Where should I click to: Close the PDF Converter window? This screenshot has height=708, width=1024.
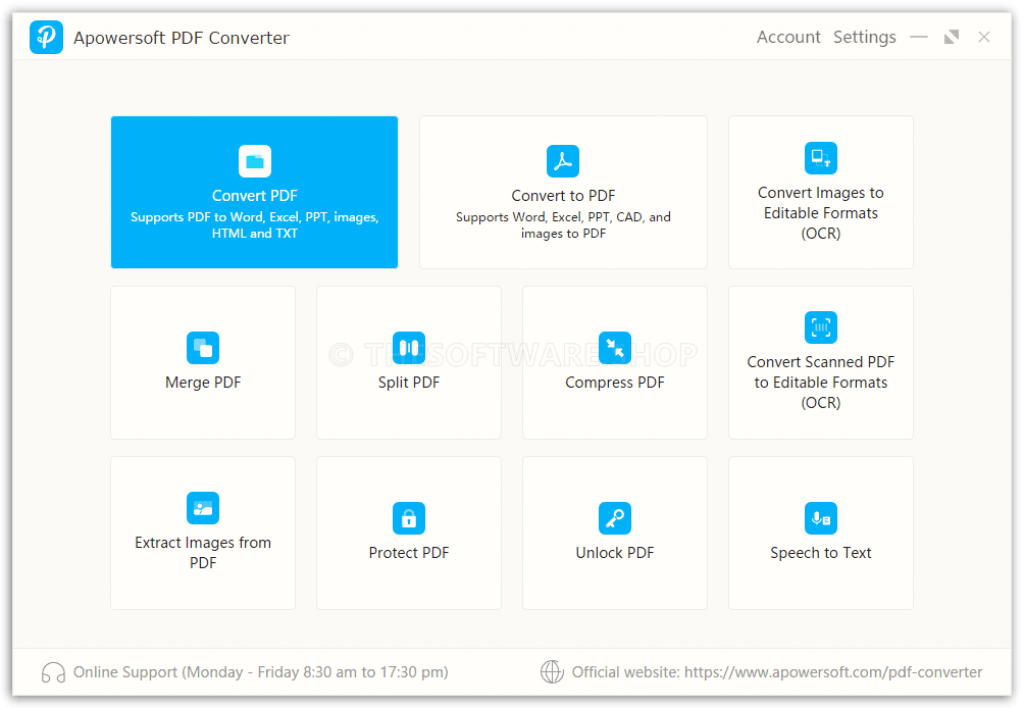click(x=984, y=37)
